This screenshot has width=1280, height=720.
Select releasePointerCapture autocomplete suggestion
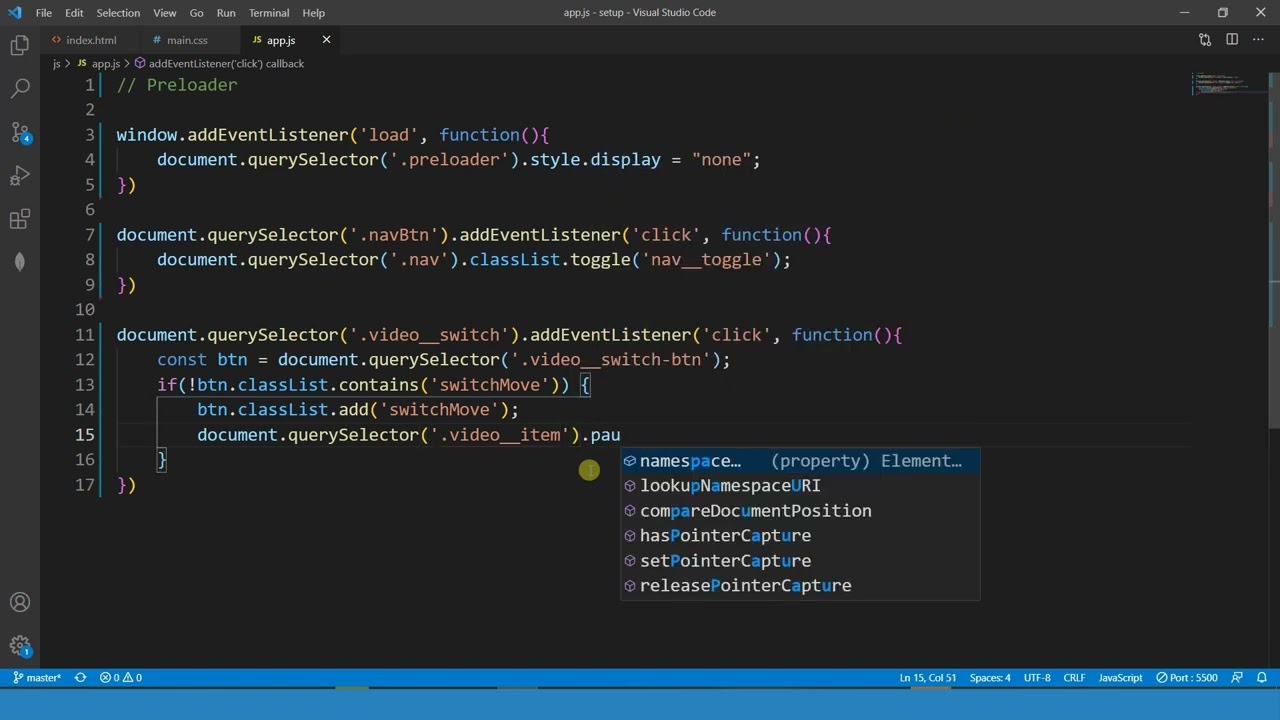[800, 586]
